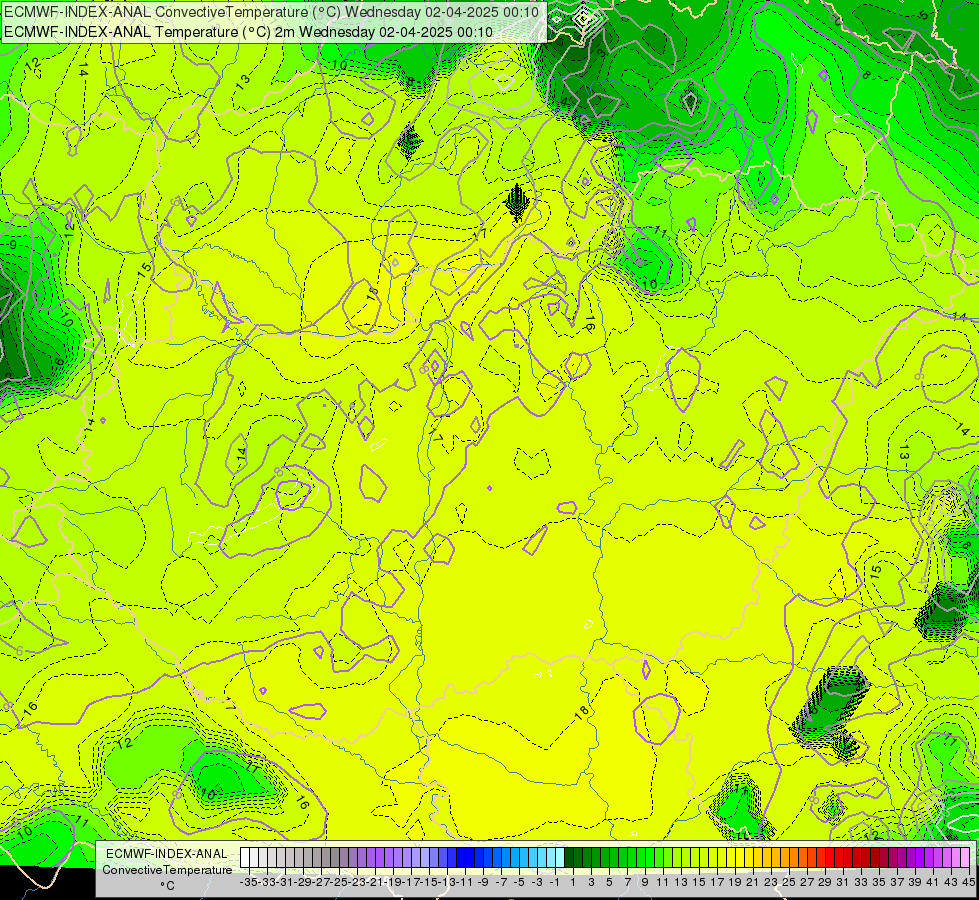Click the 9 value on the color scale

(x=645, y=882)
